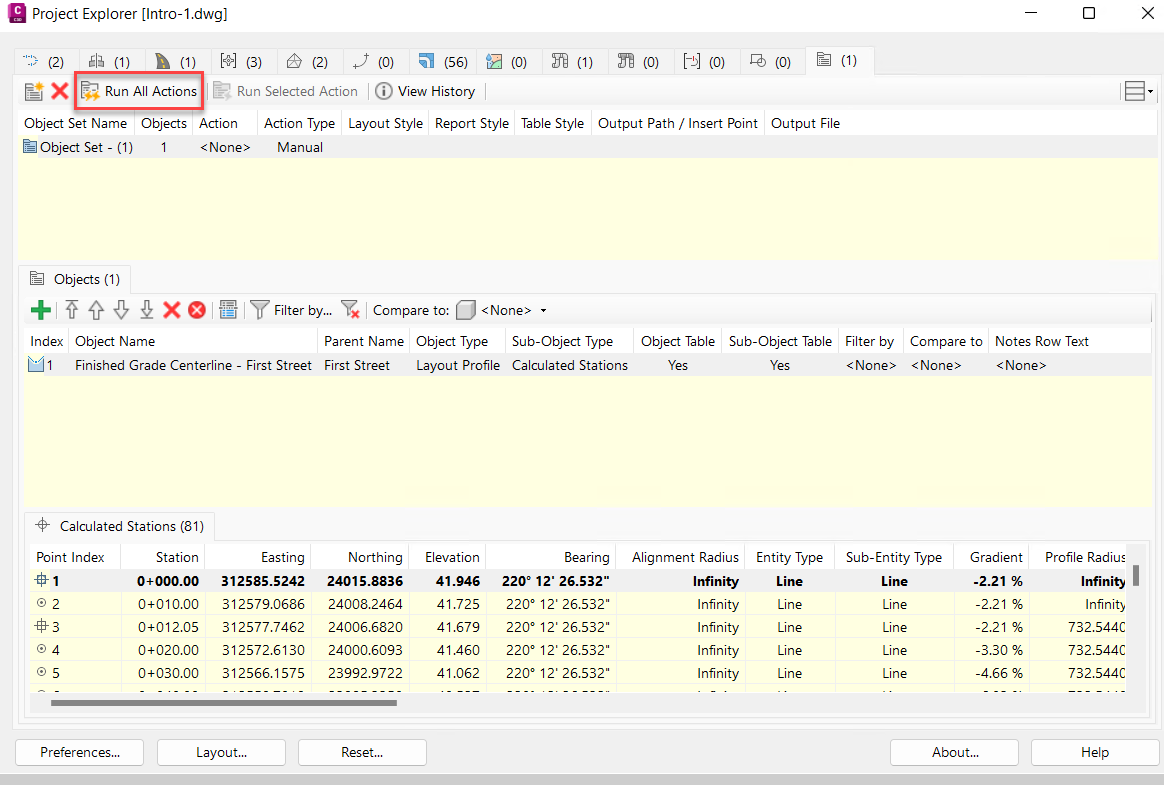Viewport: 1164px width, 785px height.
Task: Click the horizontal scrollbar under stations table
Action: click(x=223, y=702)
